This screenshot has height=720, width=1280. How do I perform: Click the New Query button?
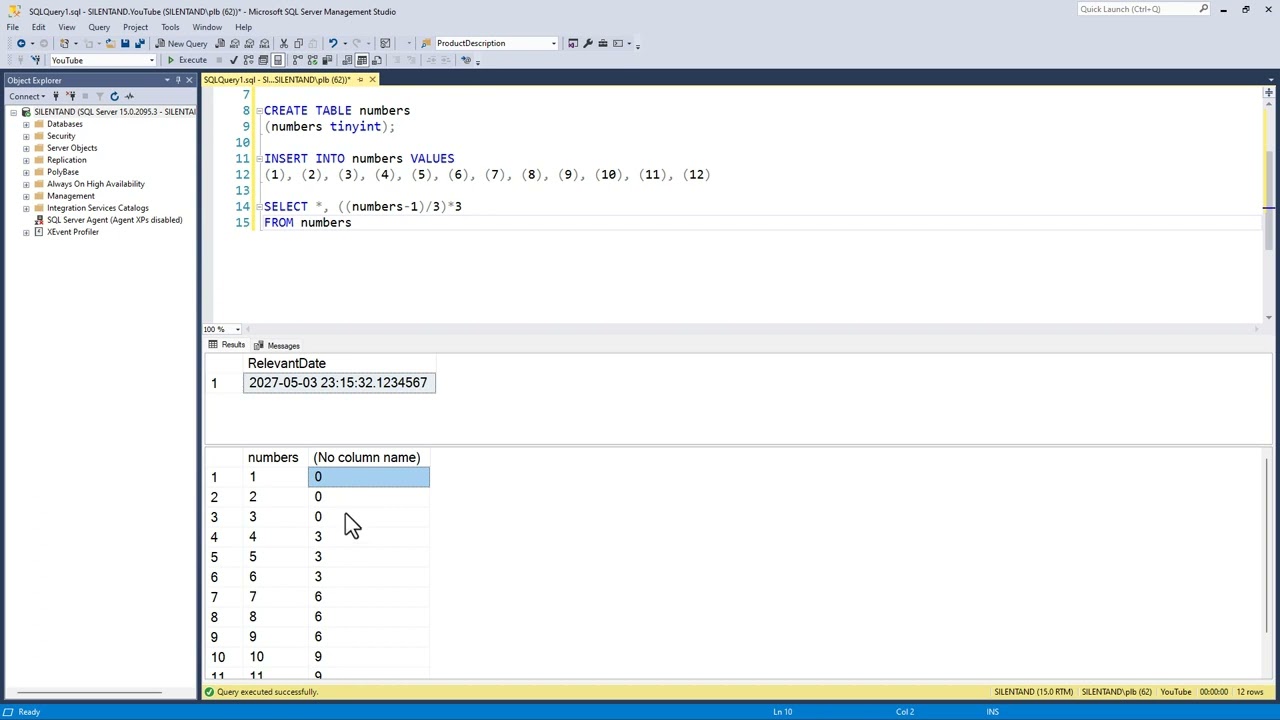pos(181,43)
